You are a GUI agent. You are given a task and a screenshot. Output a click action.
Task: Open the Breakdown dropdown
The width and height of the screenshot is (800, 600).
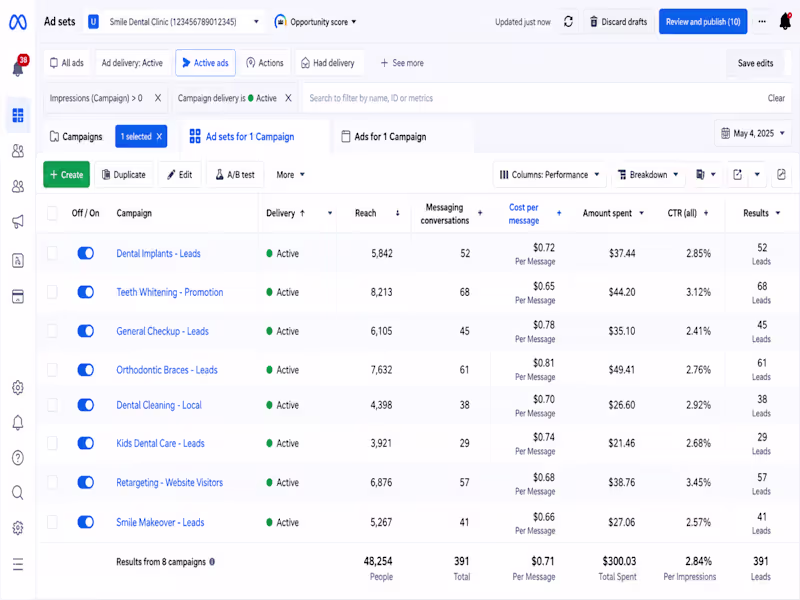[648, 174]
